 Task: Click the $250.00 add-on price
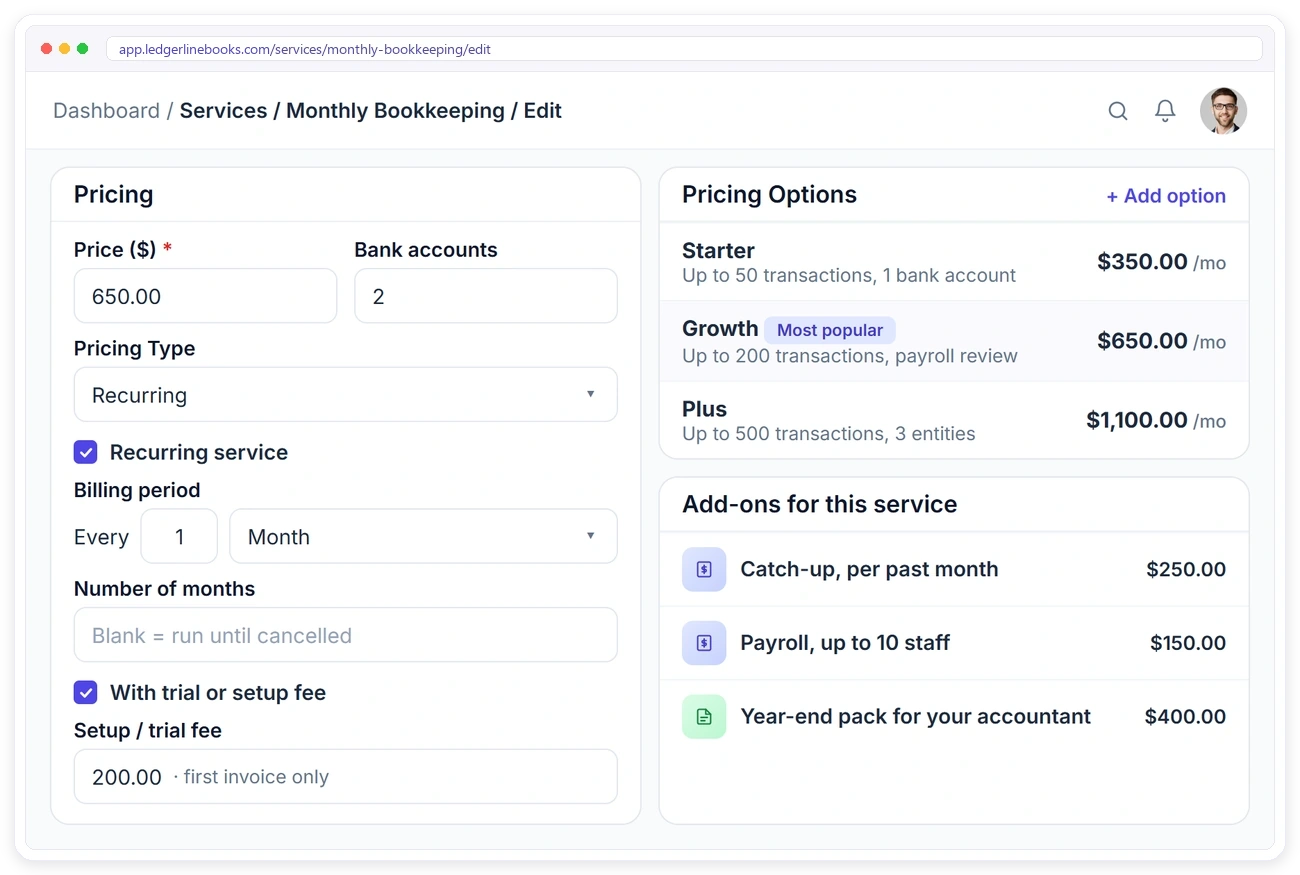pos(1186,569)
